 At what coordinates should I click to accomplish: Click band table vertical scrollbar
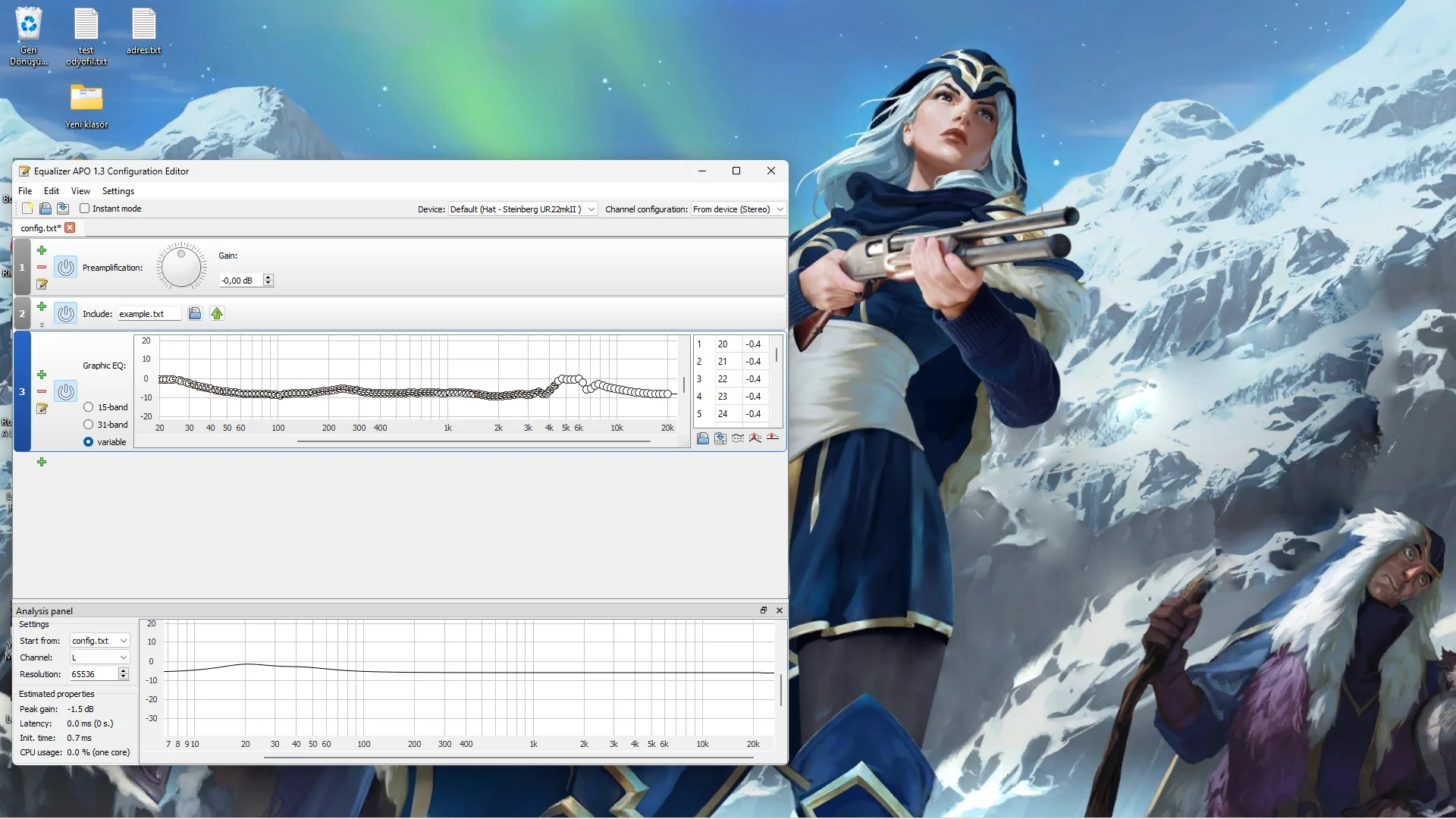point(777,355)
